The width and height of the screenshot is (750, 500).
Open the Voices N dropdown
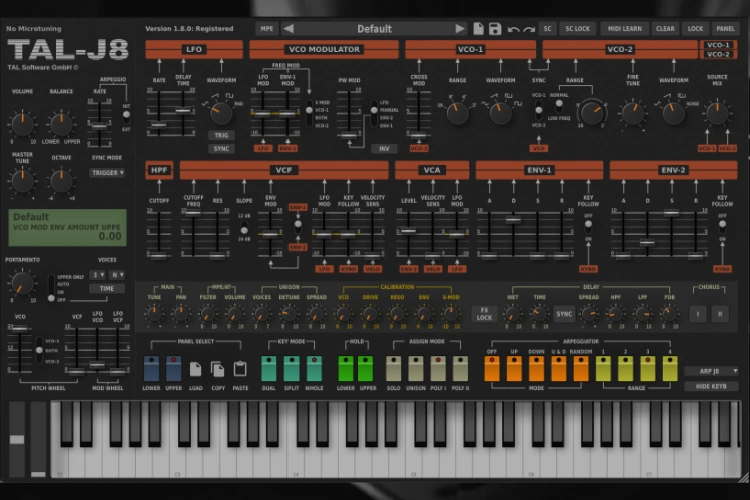coord(117,275)
